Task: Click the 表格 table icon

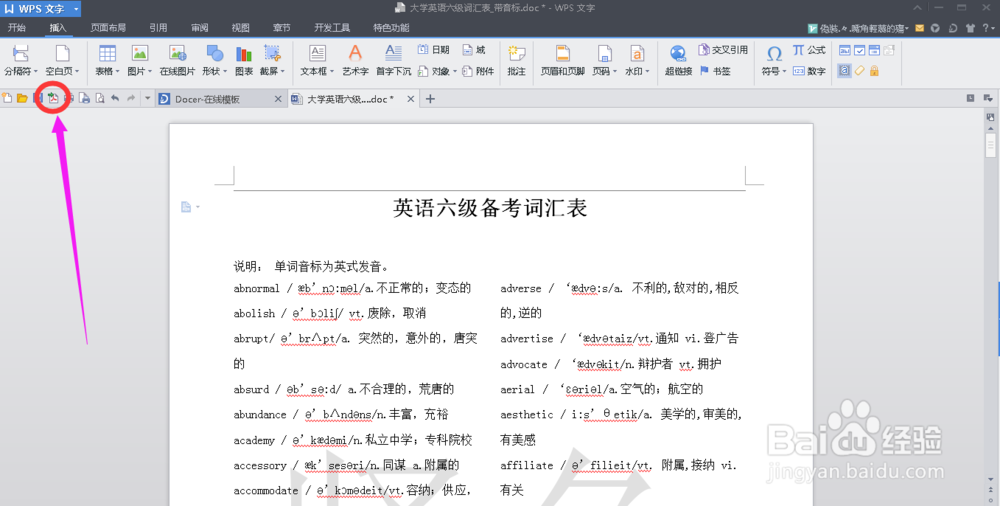Action: pos(107,53)
